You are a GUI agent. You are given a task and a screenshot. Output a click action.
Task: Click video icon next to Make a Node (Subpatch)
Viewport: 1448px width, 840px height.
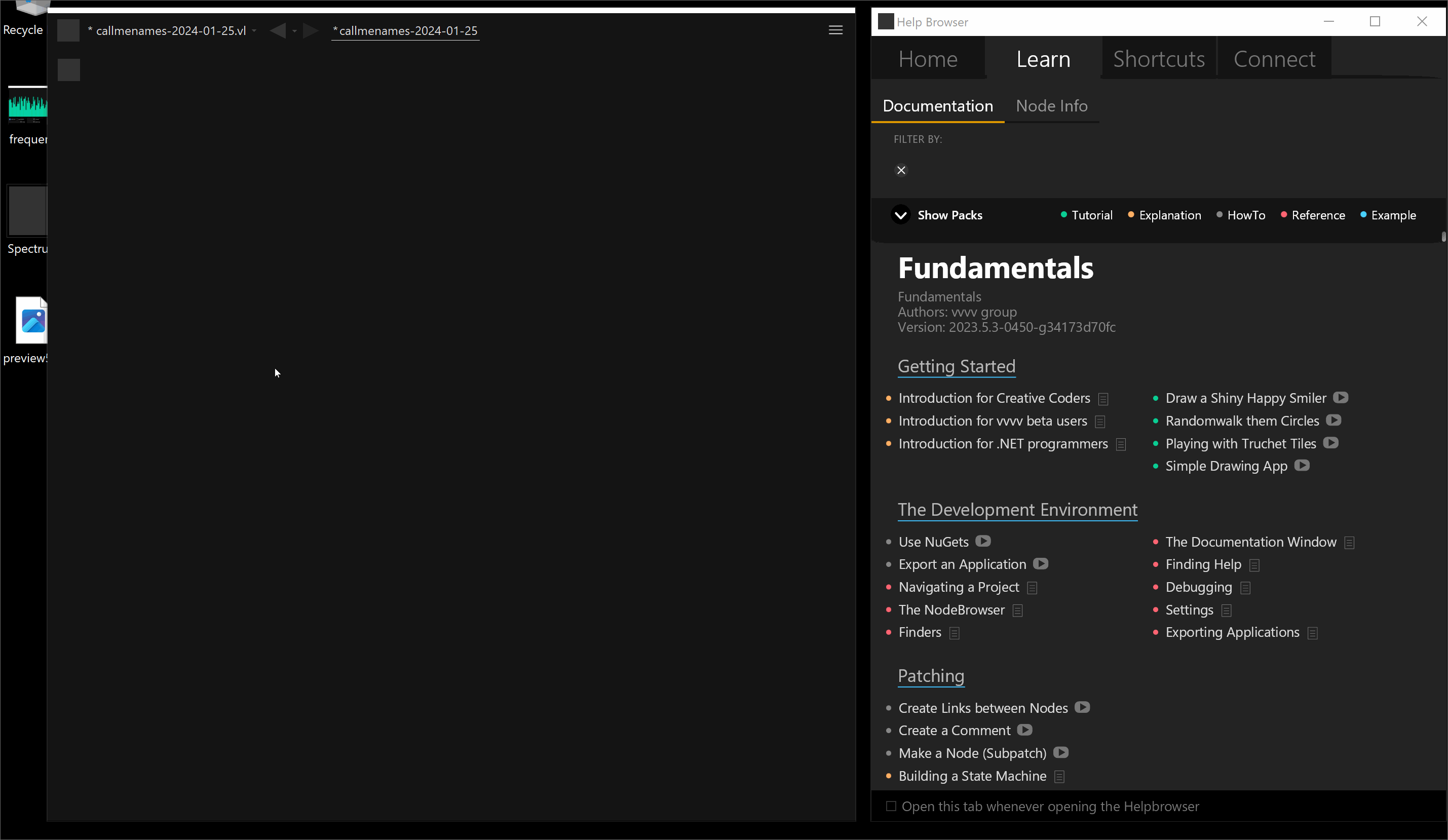(x=1061, y=752)
